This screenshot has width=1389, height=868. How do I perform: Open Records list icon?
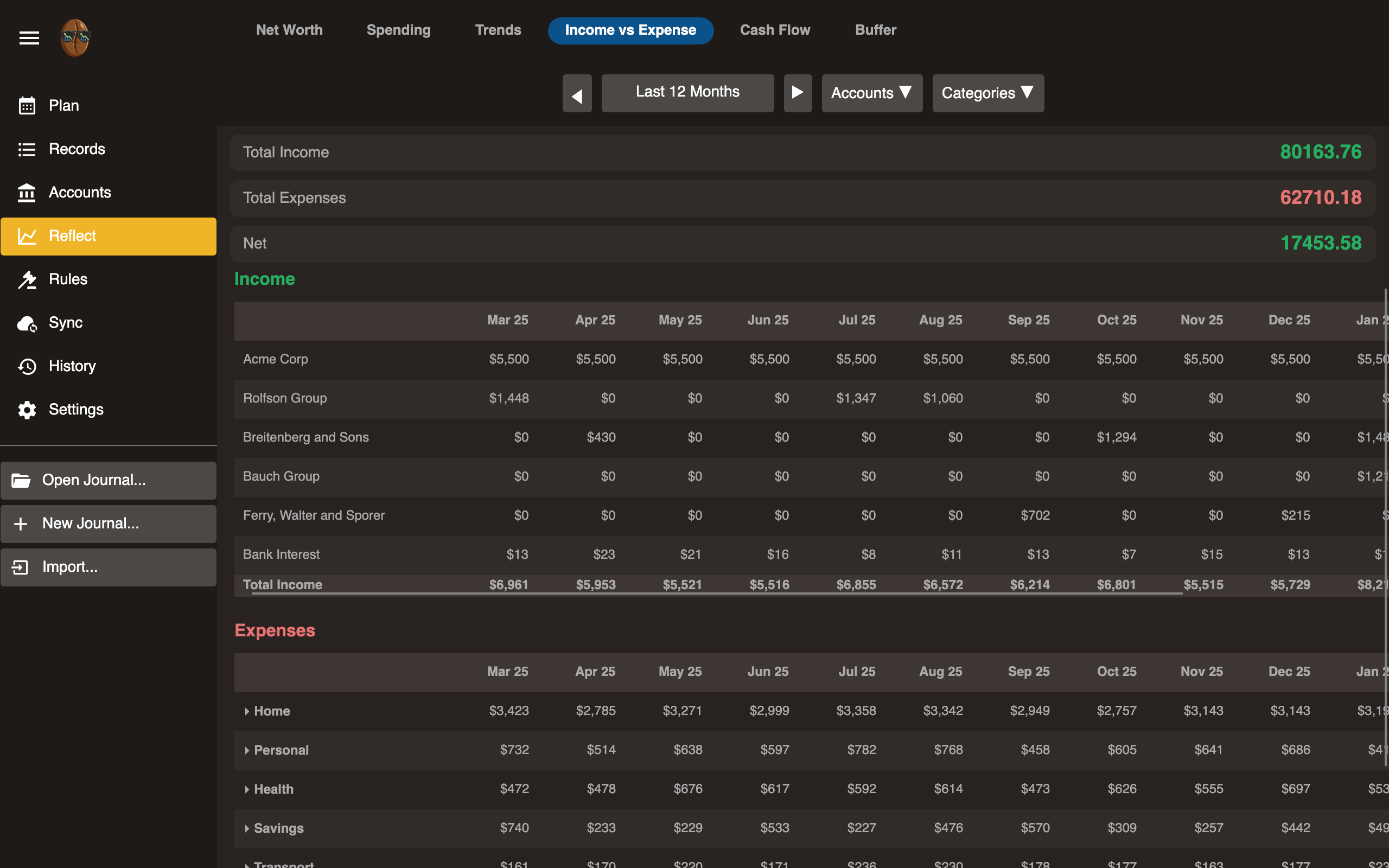click(x=27, y=149)
